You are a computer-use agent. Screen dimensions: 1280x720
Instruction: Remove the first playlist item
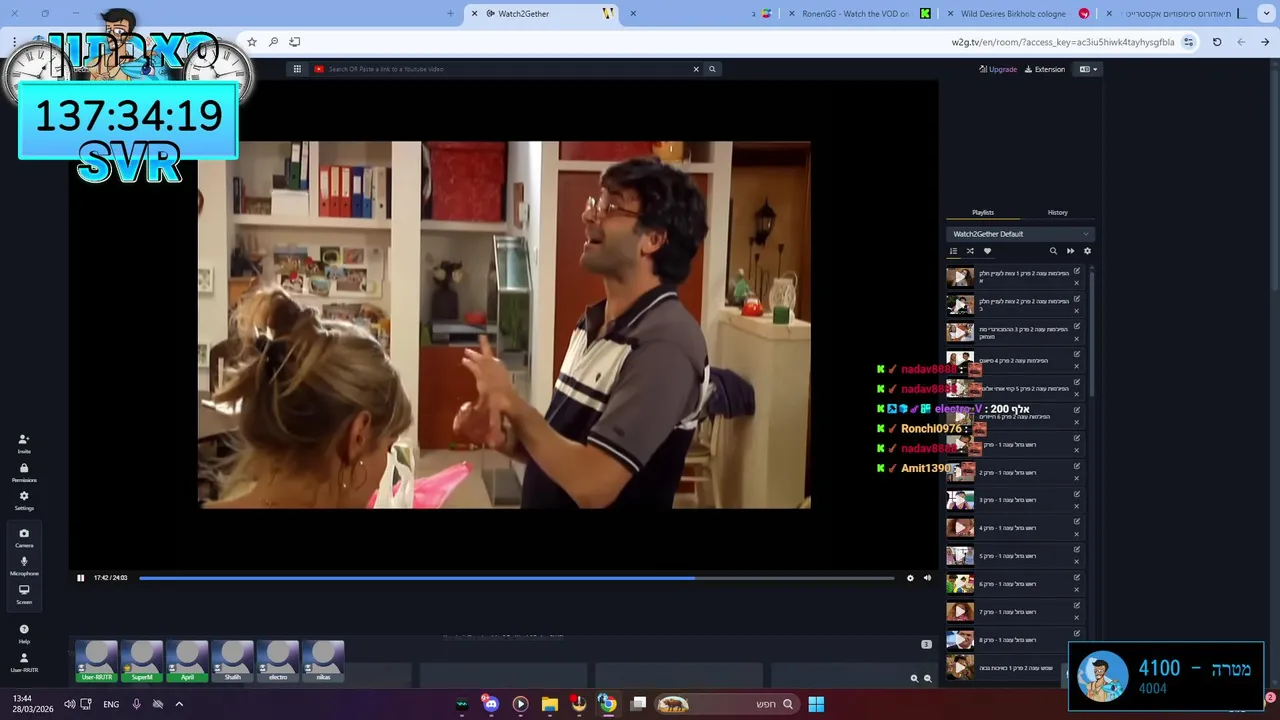pos(1077,283)
